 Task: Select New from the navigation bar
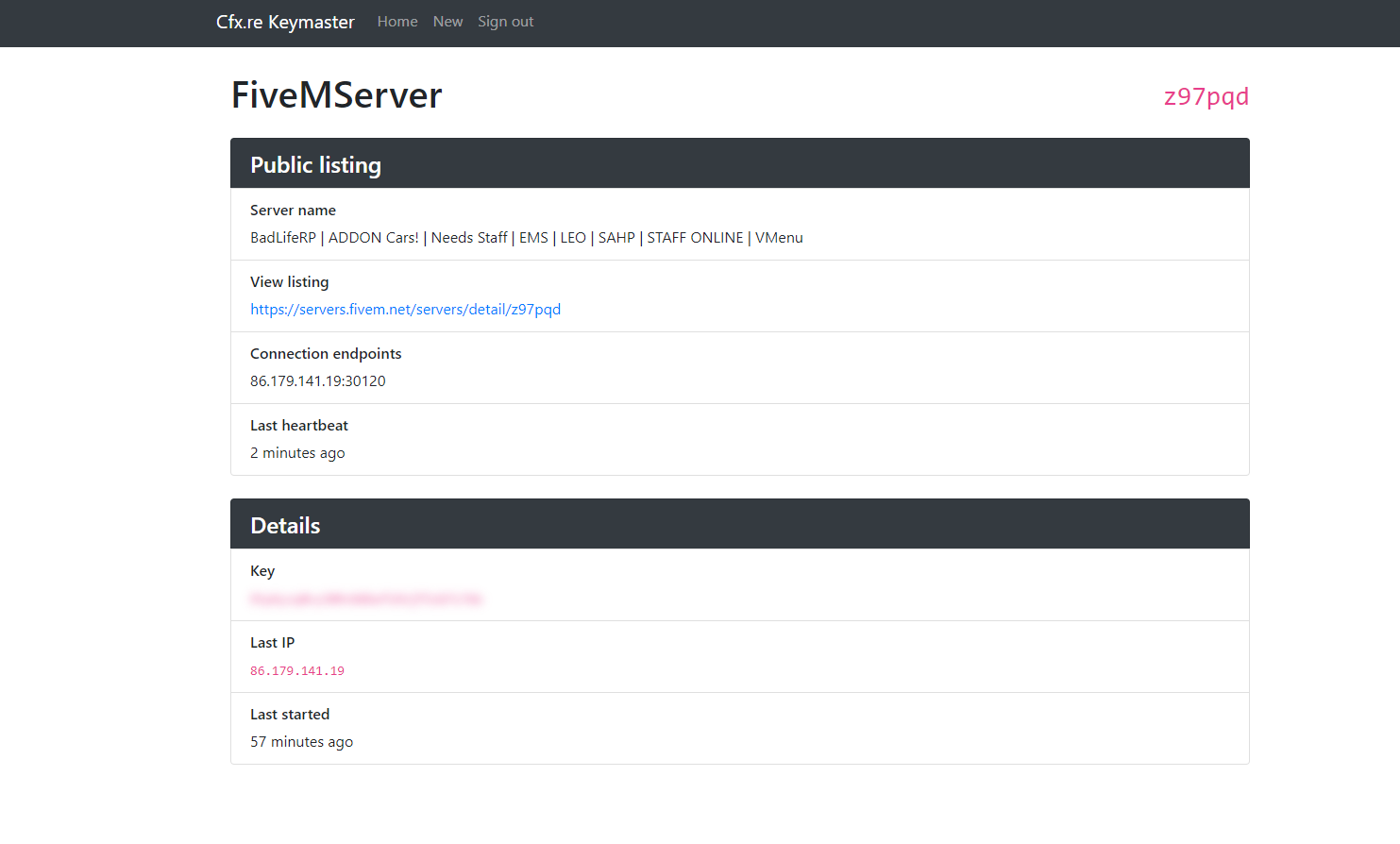click(447, 21)
